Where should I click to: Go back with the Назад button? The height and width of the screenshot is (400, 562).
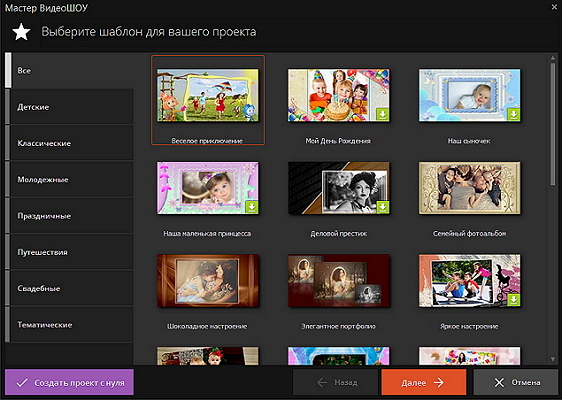[335, 382]
